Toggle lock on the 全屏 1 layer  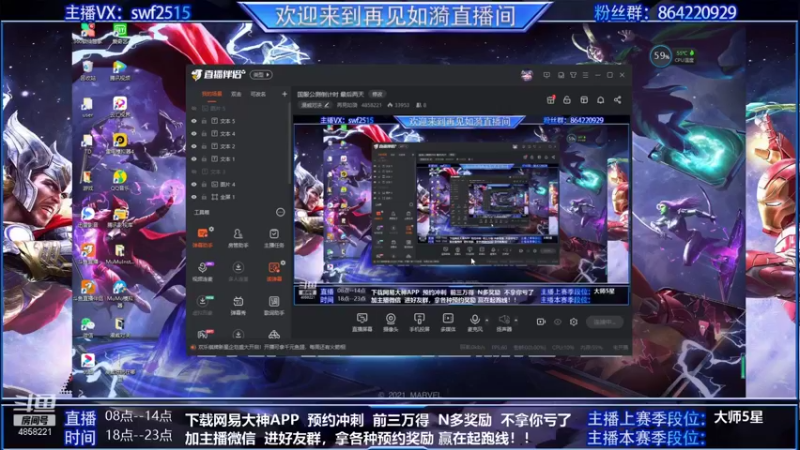pos(204,196)
